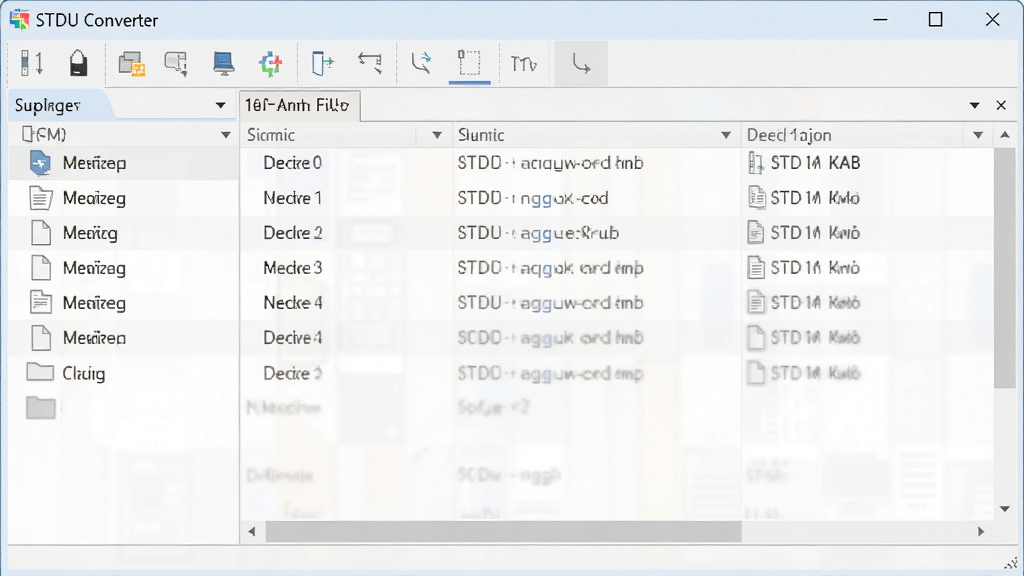Viewport: 1024px width, 576px height.
Task: Click the curved path with blue arrow icon
Action: point(421,63)
